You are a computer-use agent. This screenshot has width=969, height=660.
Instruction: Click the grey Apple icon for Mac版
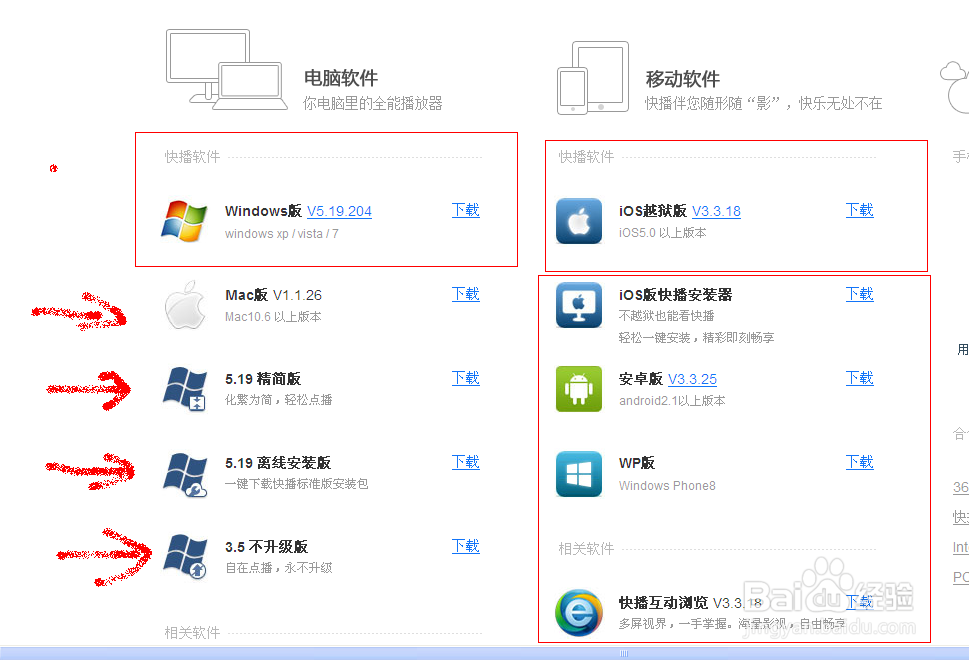point(185,305)
